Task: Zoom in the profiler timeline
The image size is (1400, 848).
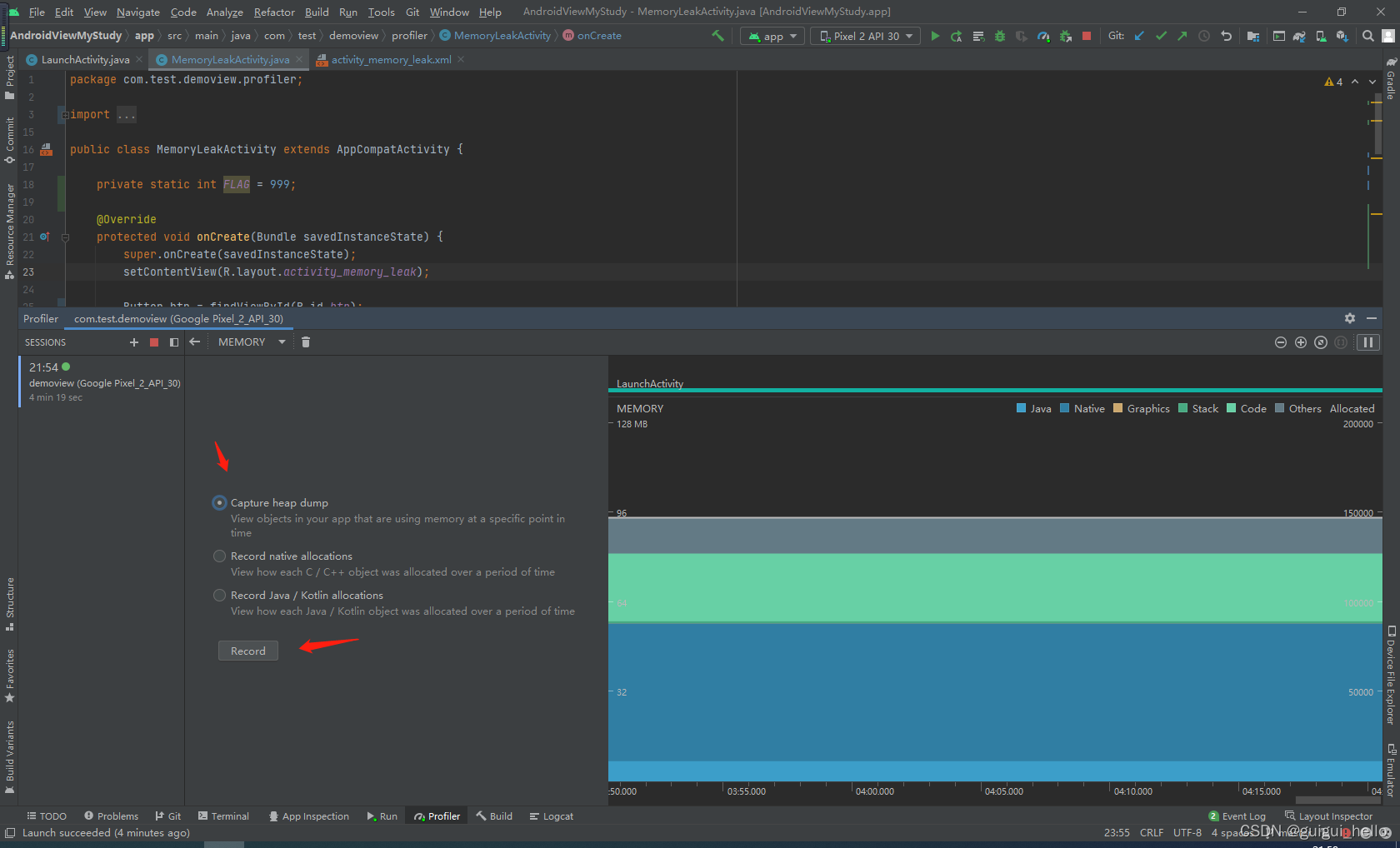Action: point(1301,342)
